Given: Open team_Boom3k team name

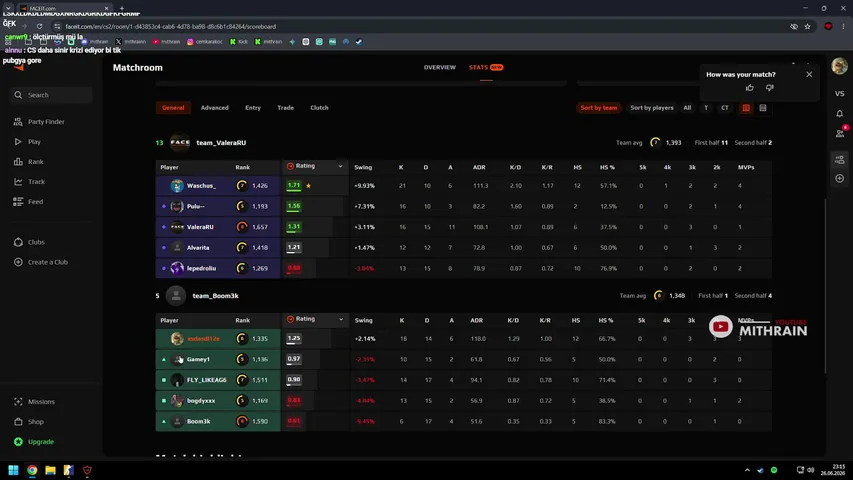Looking at the screenshot, I should (x=215, y=296).
